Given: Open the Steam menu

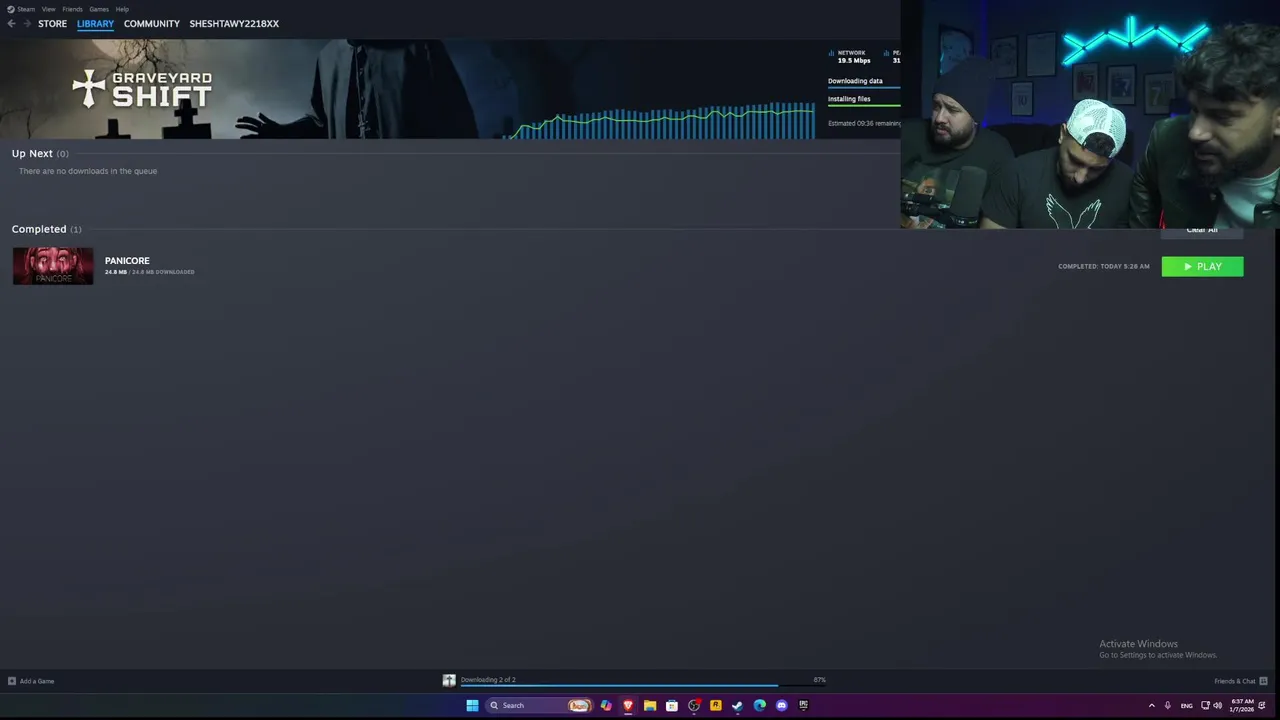Looking at the screenshot, I should tap(21, 9).
